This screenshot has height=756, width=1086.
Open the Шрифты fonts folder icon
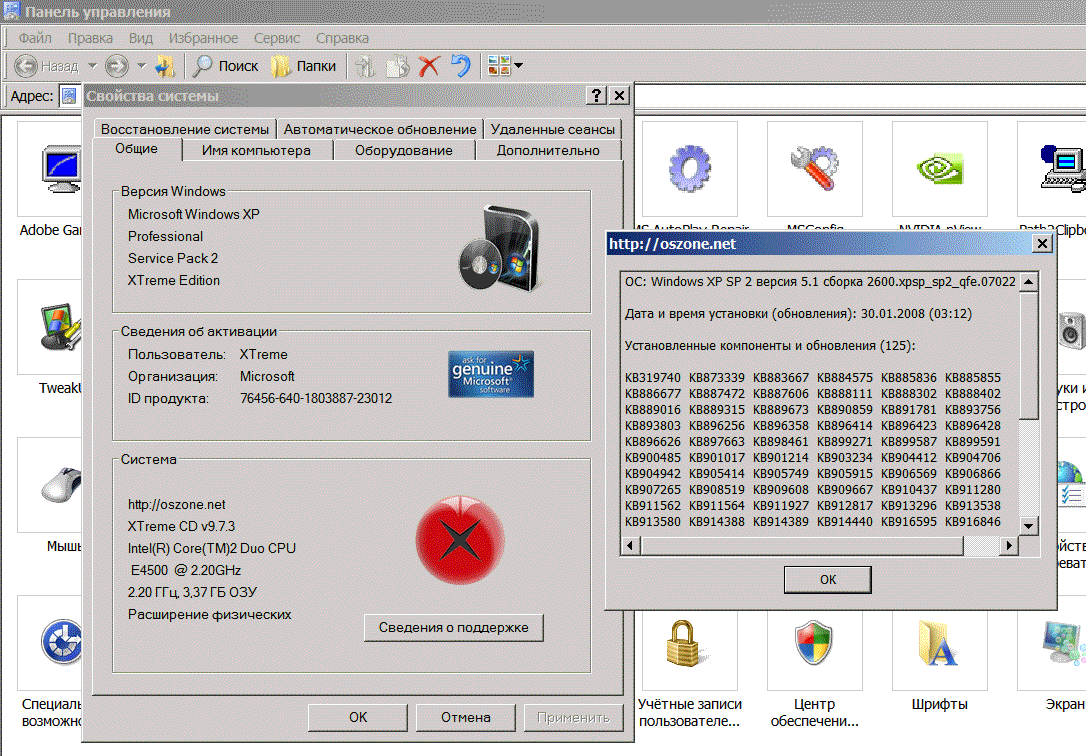point(939,642)
